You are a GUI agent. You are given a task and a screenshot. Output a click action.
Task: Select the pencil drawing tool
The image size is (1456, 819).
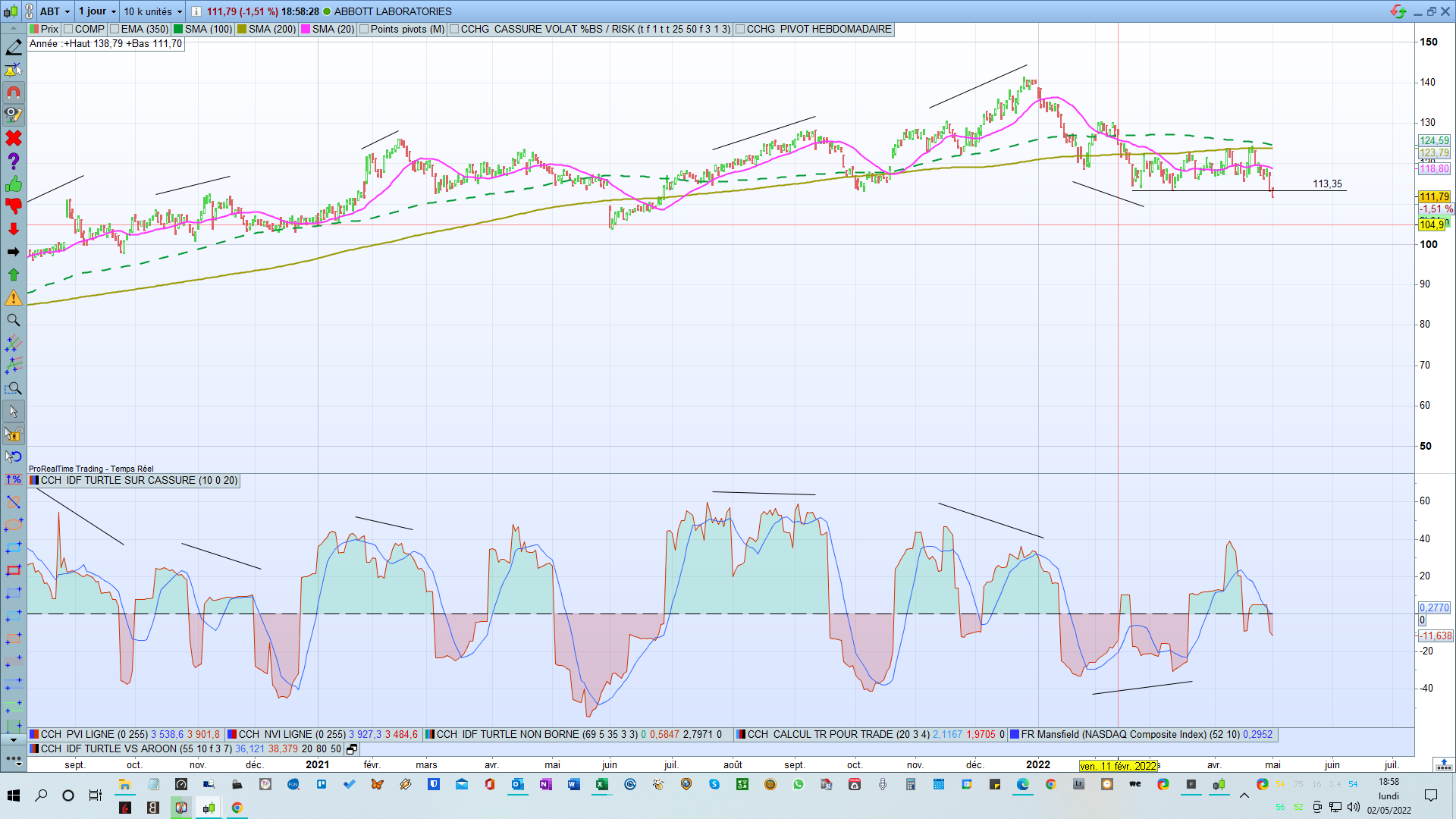pyautogui.click(x=14, y=48)
